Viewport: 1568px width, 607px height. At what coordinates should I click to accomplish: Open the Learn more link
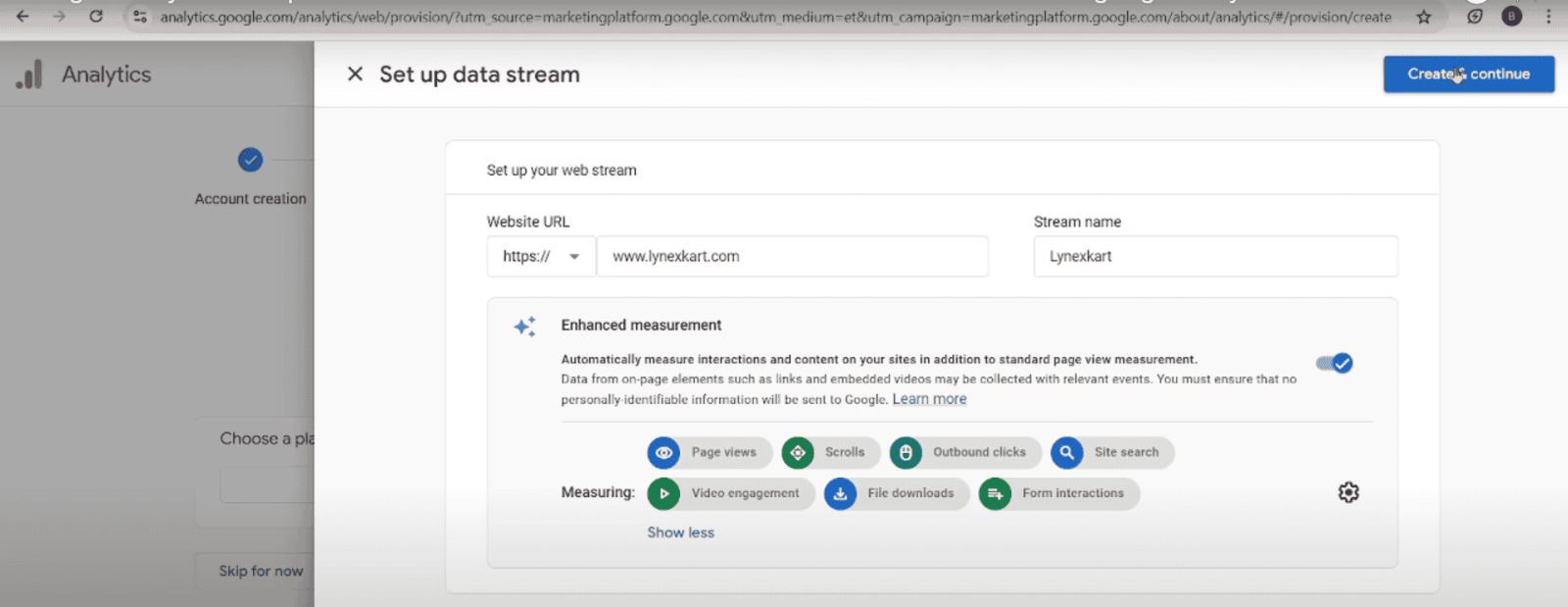929,399
